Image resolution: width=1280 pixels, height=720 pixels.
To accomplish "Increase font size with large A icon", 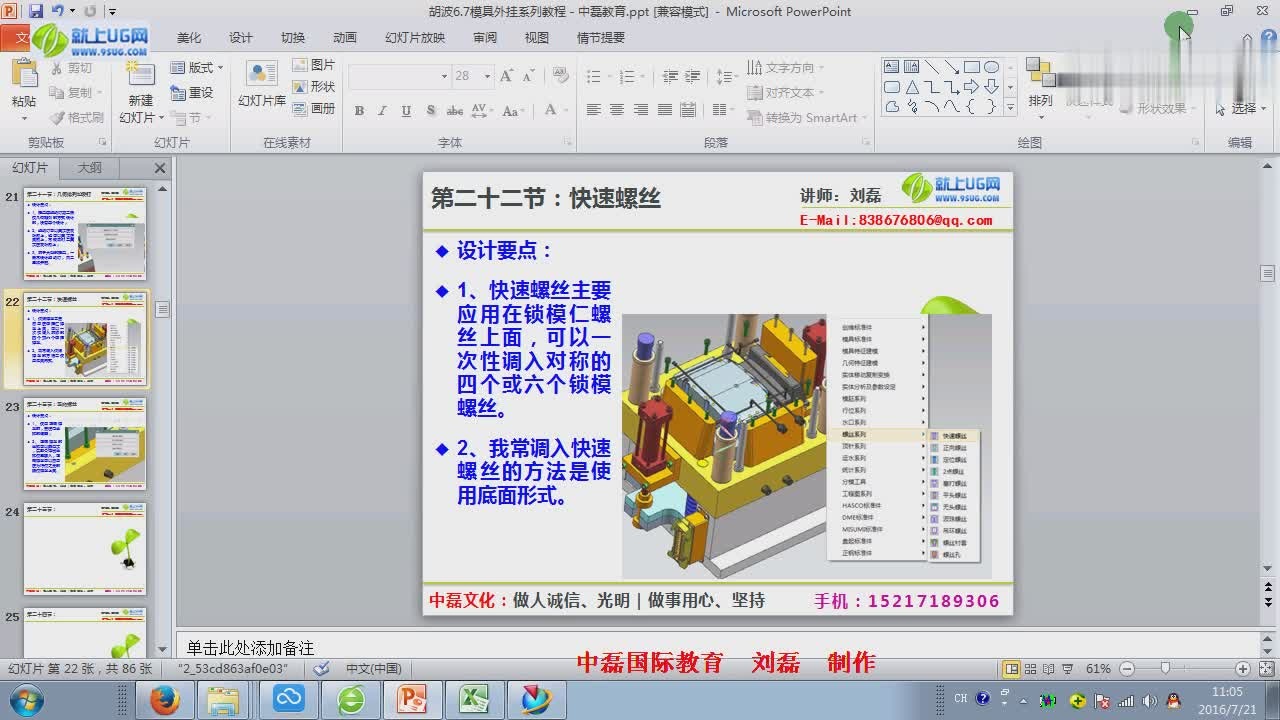I will 506,76.
